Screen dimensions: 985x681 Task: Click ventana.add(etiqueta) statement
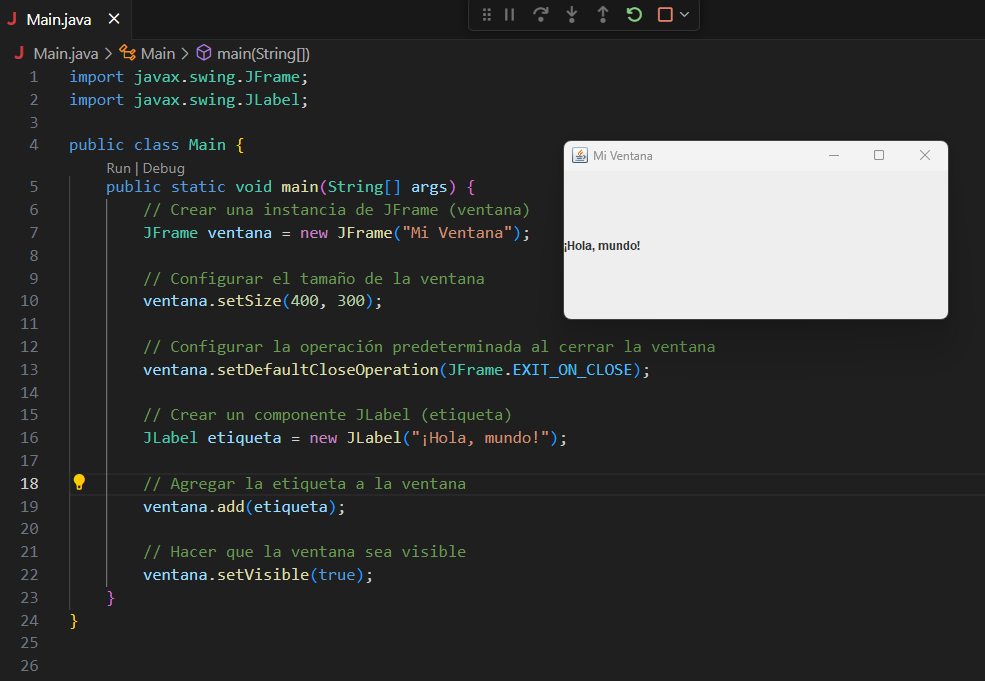pos(244,506)
